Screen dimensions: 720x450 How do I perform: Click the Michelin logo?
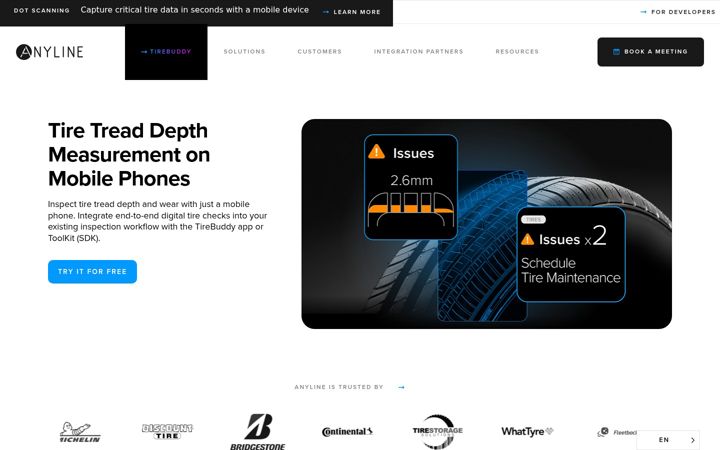tap(80, 433)
